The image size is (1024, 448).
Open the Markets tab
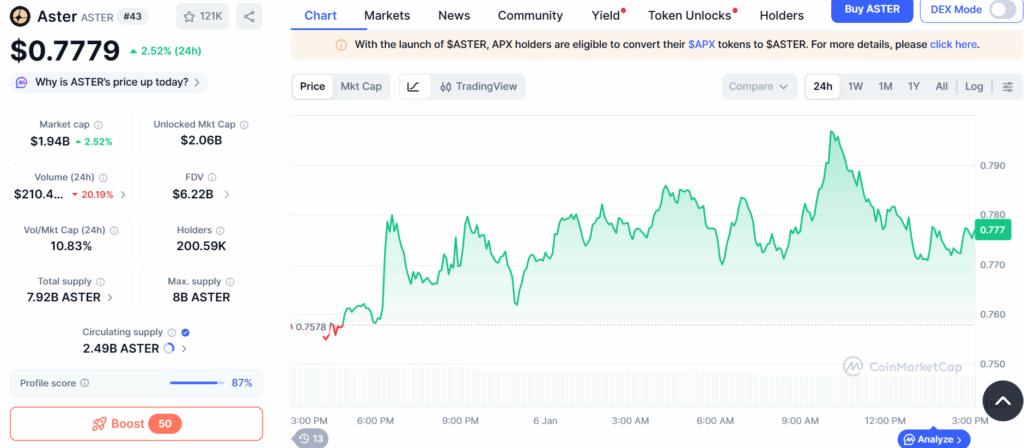point(387,15)
